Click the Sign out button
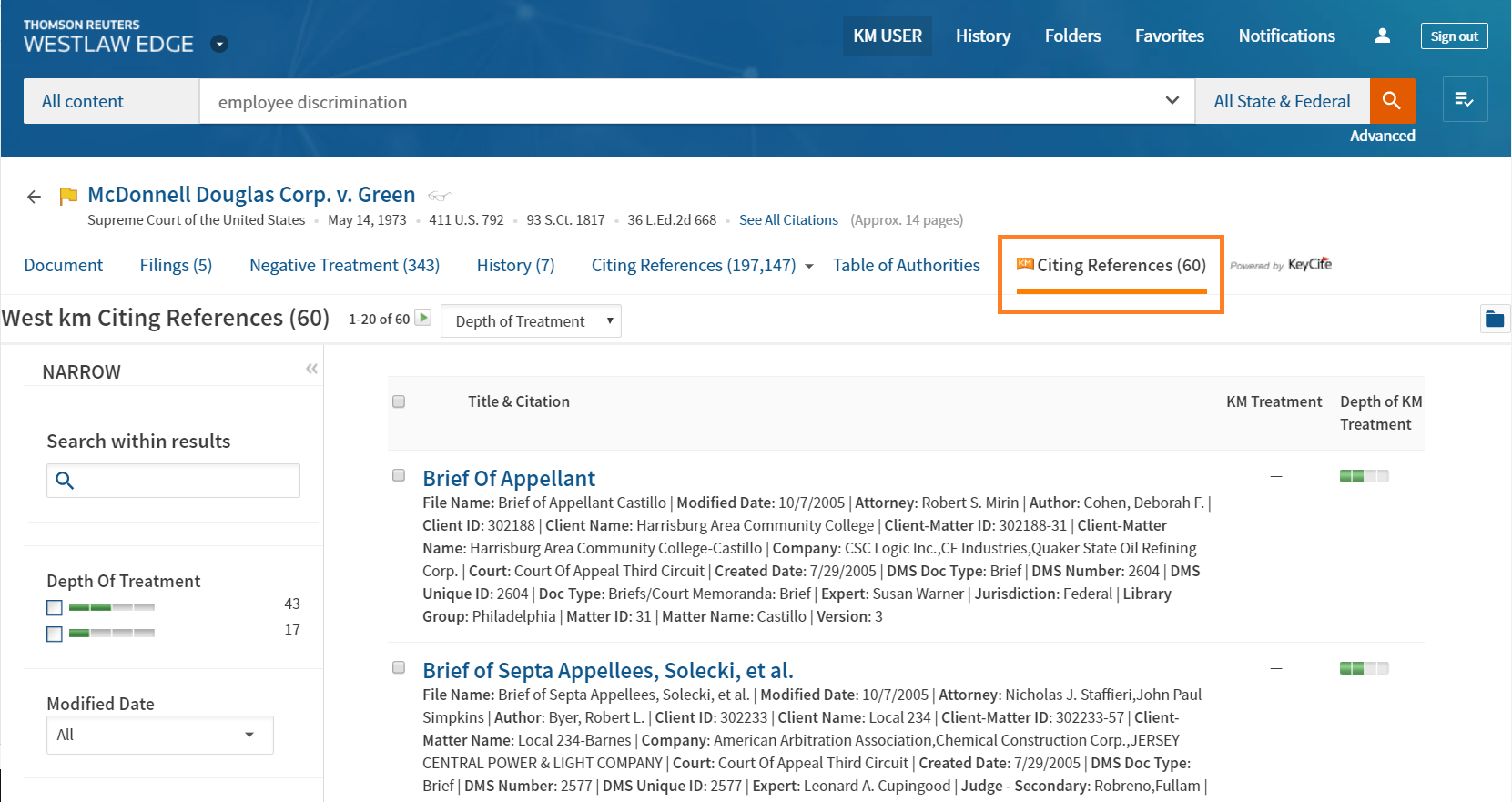 1454,36
